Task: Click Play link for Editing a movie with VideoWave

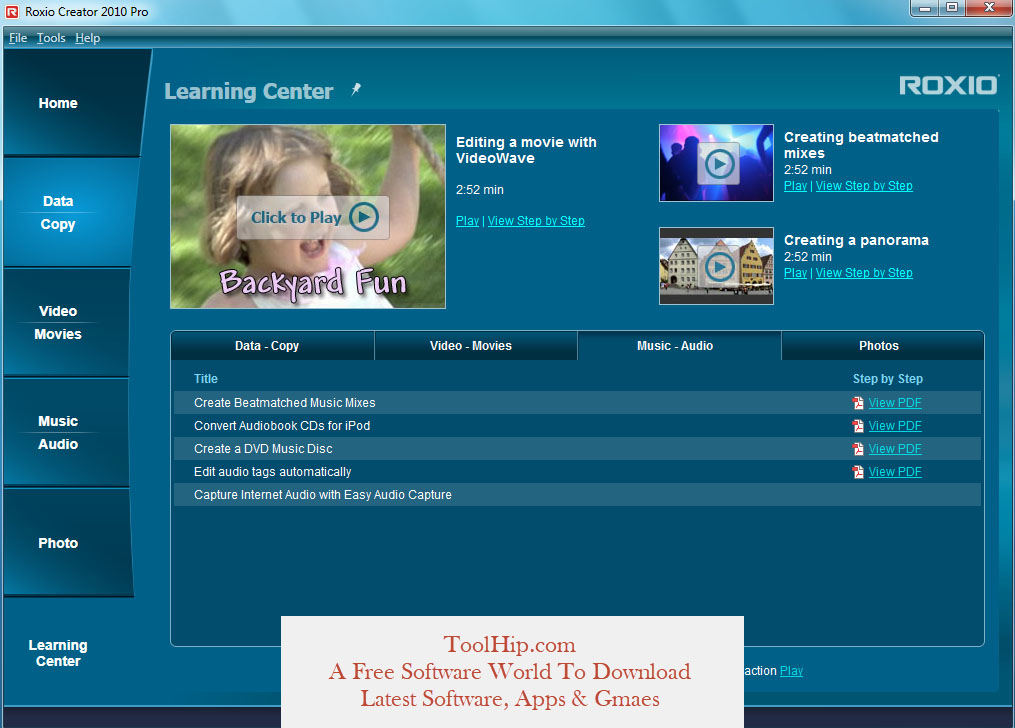Action: click(467, 221)
